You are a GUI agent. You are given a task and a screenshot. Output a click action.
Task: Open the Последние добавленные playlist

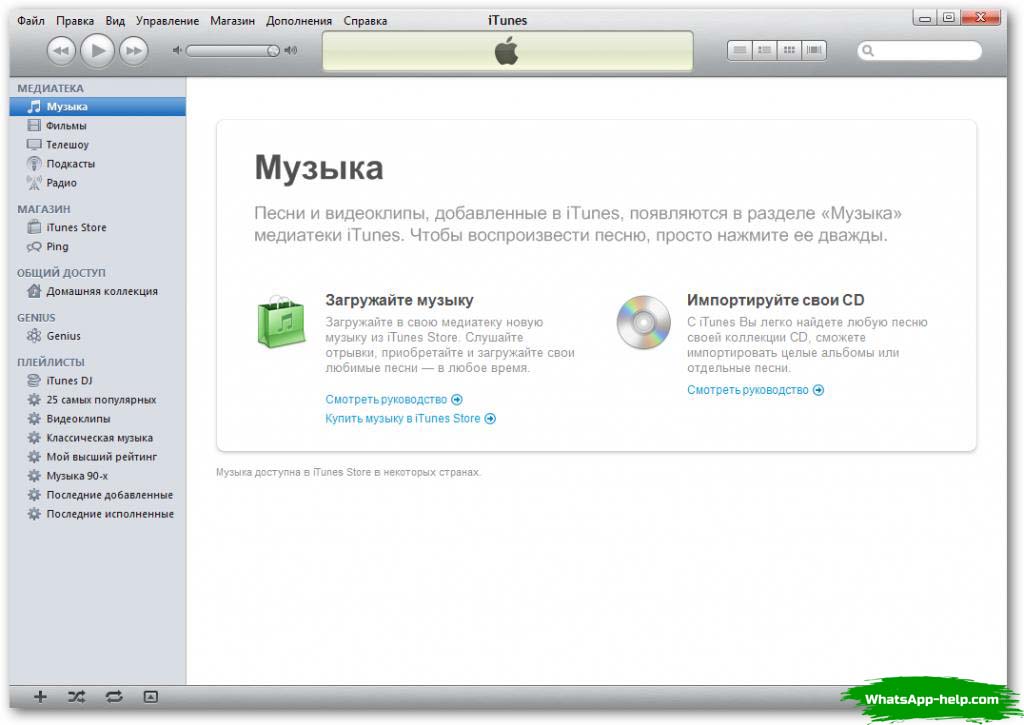coord(97,495)
